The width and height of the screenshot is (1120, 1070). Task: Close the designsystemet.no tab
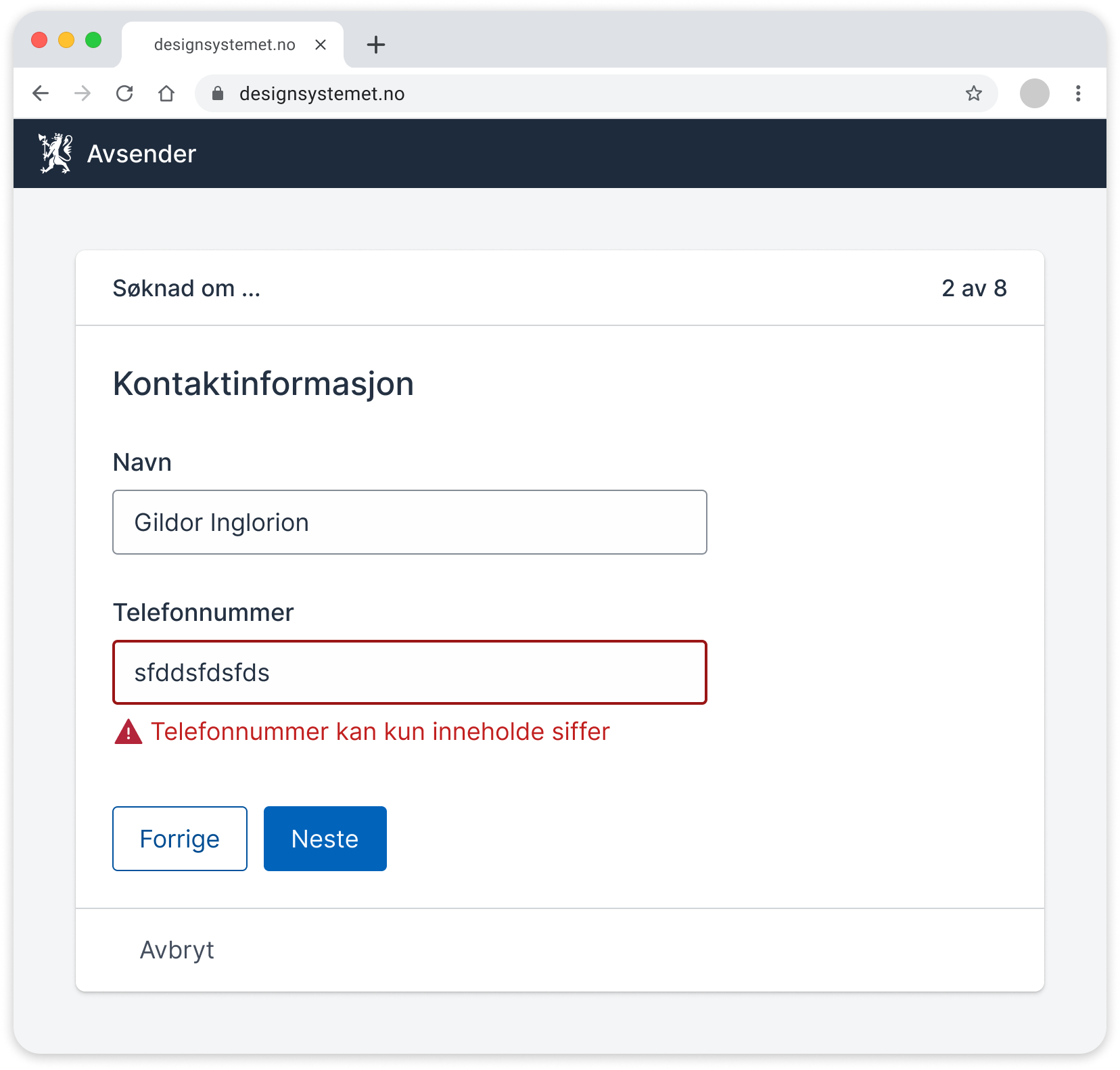(x=321, y=45)
